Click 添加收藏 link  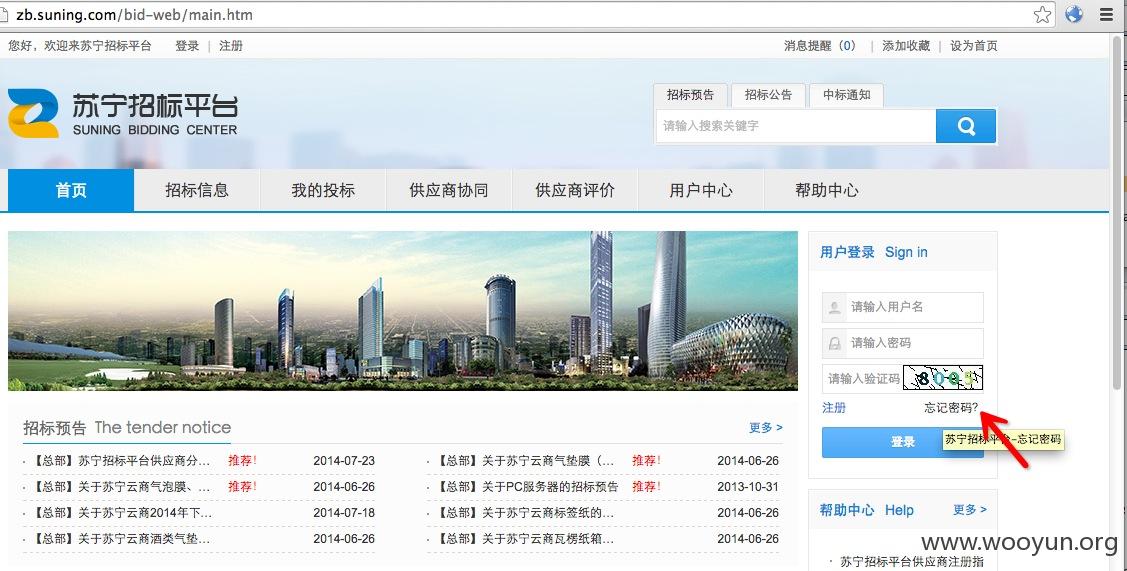coord(906,45)
